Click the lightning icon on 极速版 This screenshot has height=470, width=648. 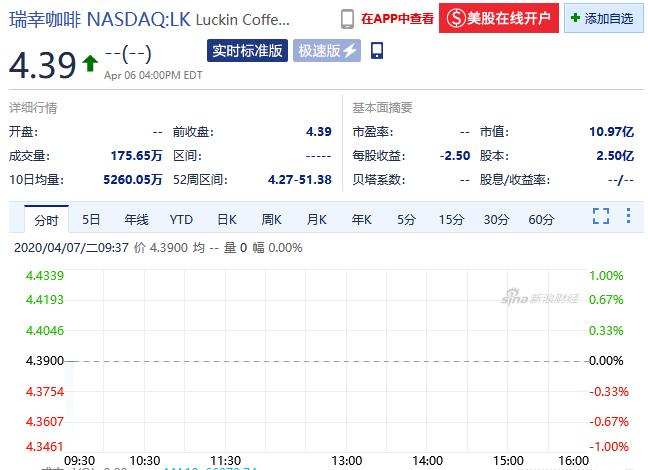tap(350, 51)
